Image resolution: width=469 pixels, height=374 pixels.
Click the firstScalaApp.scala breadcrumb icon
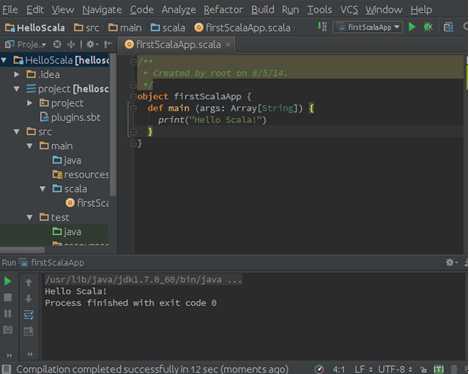pyautogui.click(x=199, y=28)
